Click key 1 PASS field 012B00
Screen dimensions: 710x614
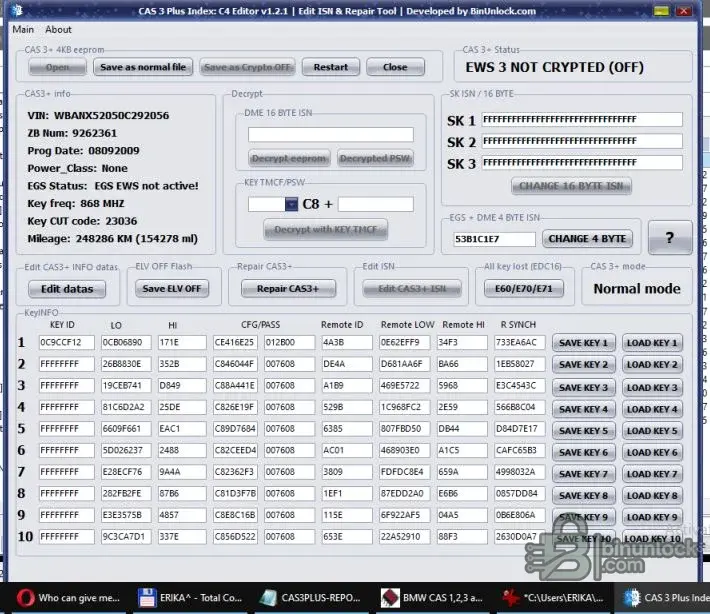point(289,342)
